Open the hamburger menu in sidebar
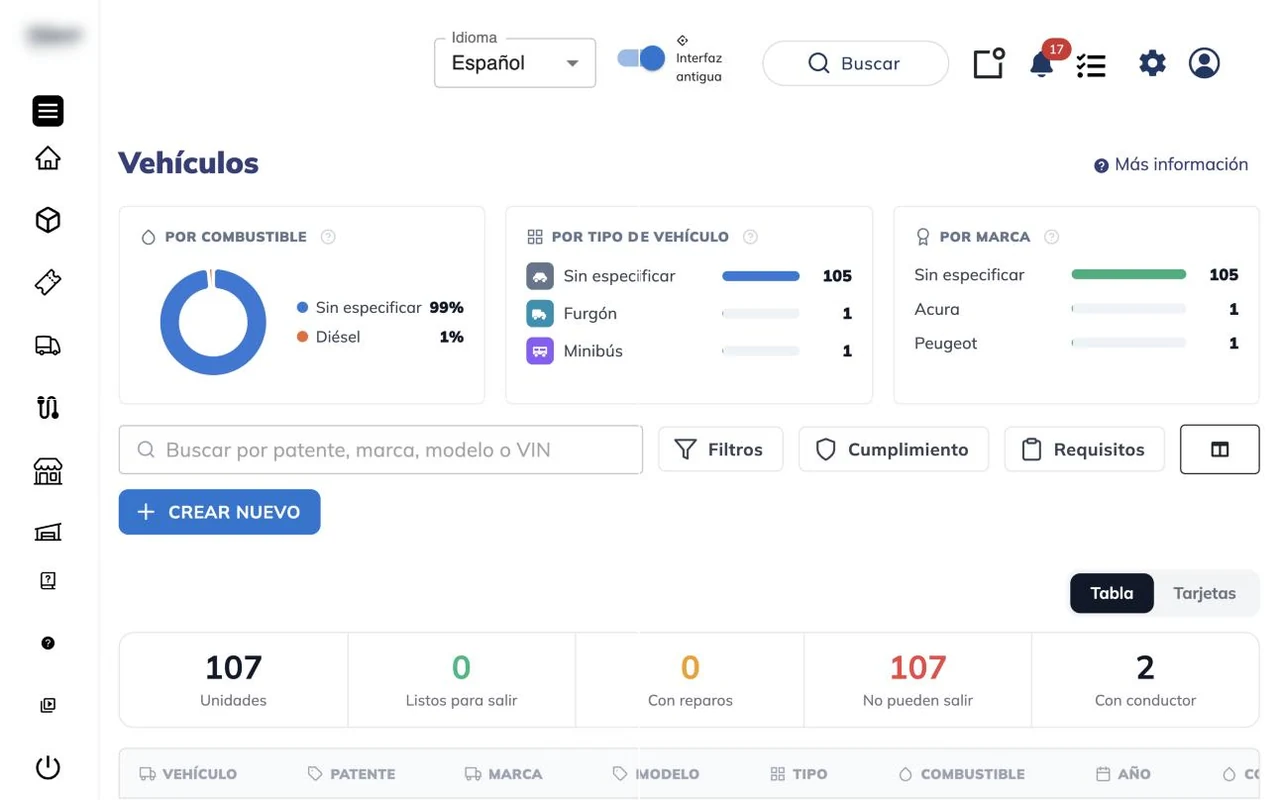Image resolution: width=1280 pixels, height=800 pixels. point(48,111)
